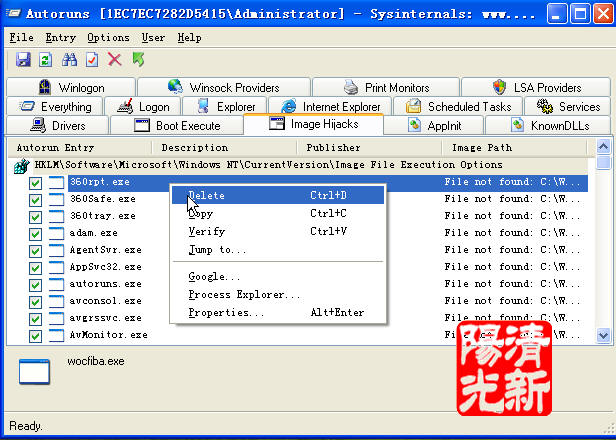Switch to the Logon tab
This screenshot has width=616, height=440.
tap(143, 106)
